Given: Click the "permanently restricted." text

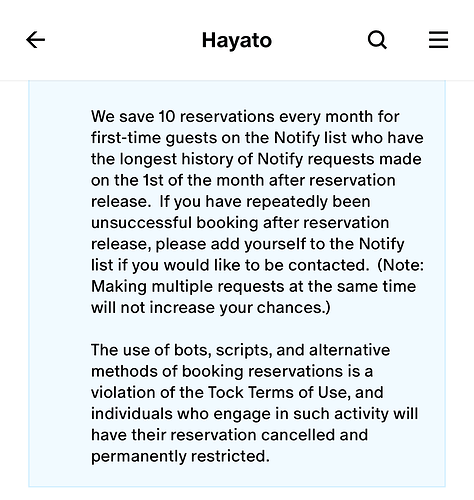Looking at the screenshot, I should [180, 456].
